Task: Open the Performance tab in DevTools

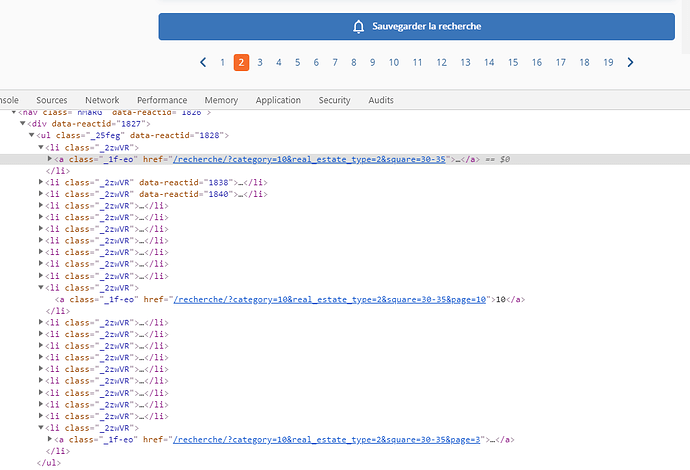Action: tap(162, 100)
